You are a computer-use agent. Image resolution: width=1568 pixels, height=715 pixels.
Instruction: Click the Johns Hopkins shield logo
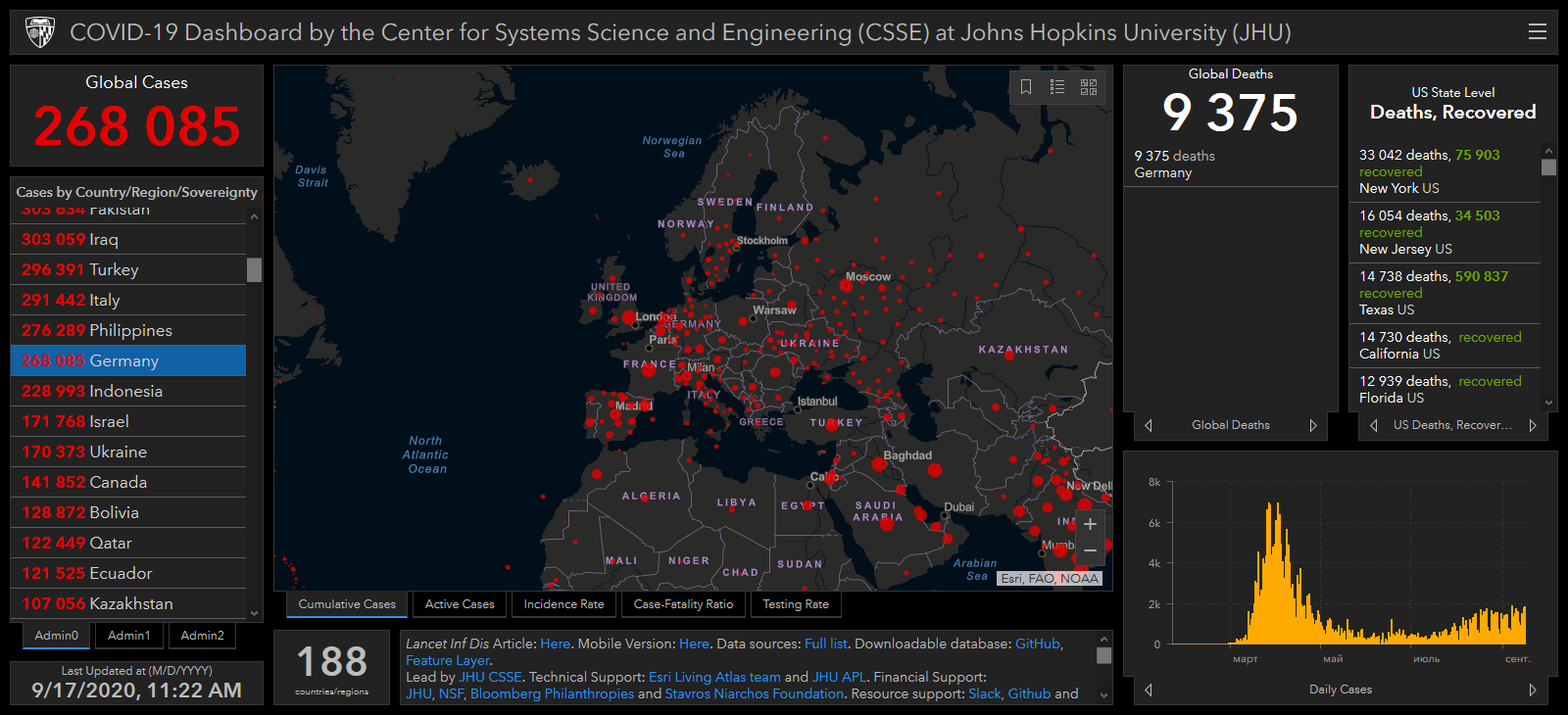click(40, 32)
